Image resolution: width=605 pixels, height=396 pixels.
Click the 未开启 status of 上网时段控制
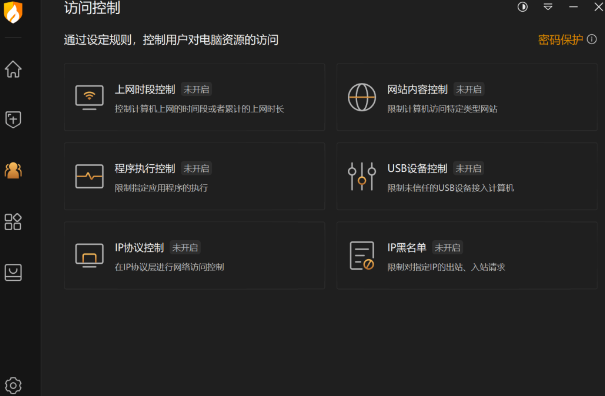196,90
